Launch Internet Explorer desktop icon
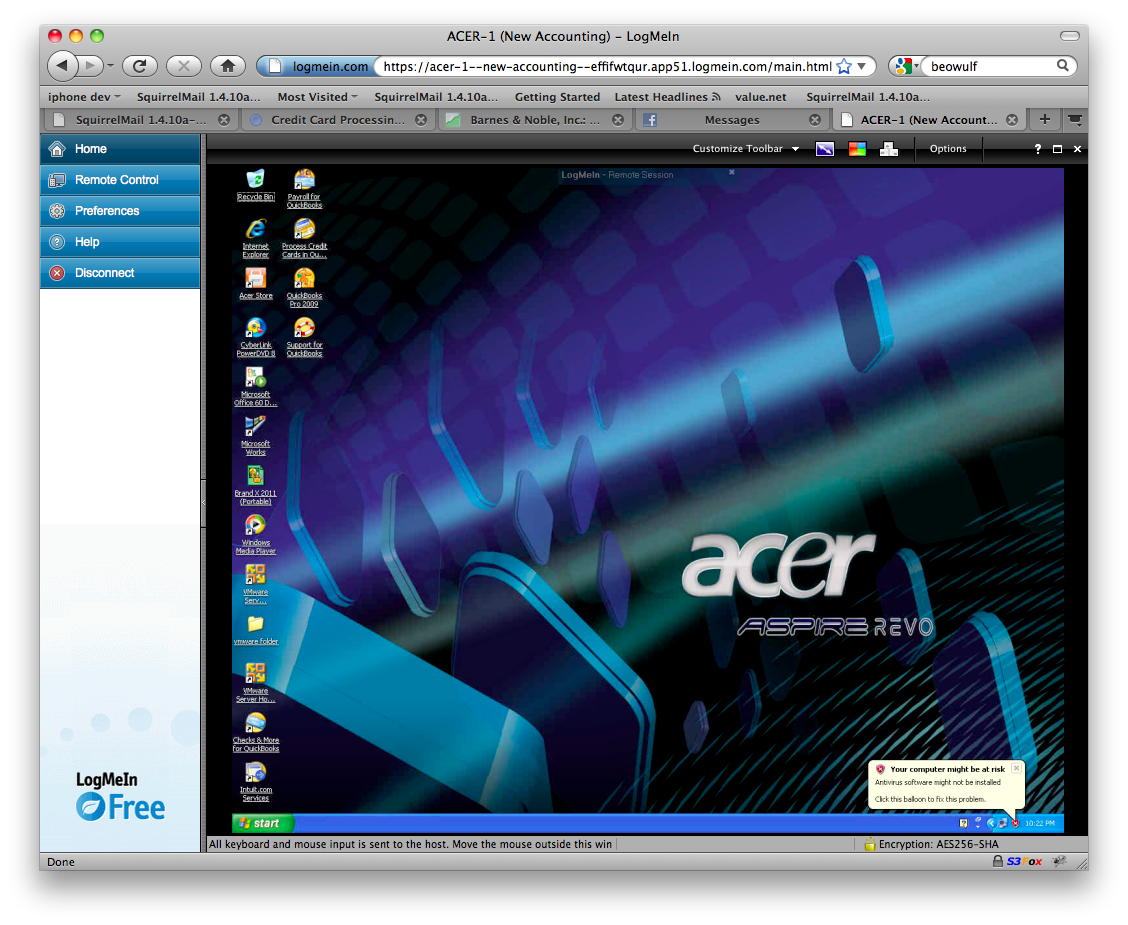 (255, 238)
